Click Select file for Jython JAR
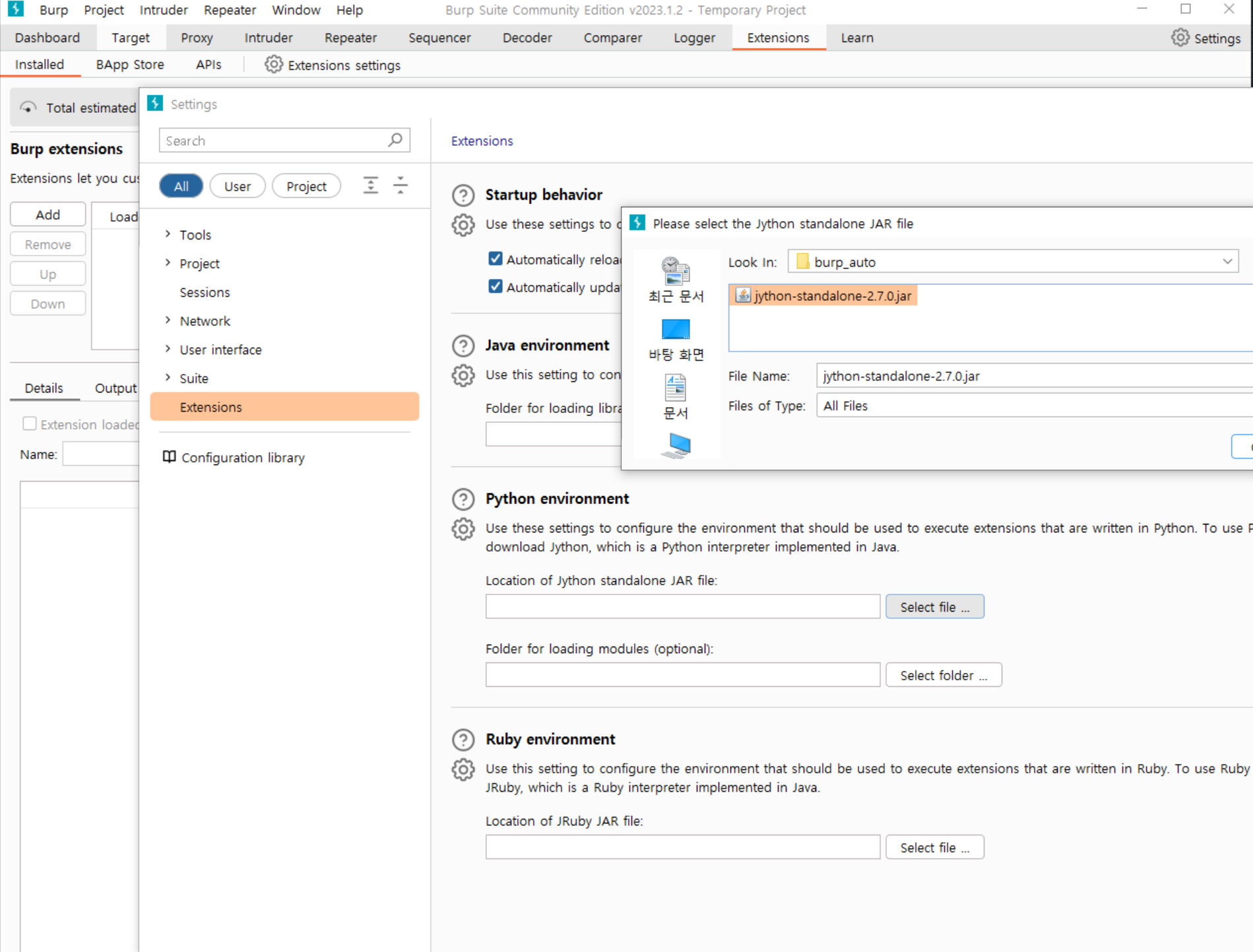The image size is (1253, 952). click(934, 606)
